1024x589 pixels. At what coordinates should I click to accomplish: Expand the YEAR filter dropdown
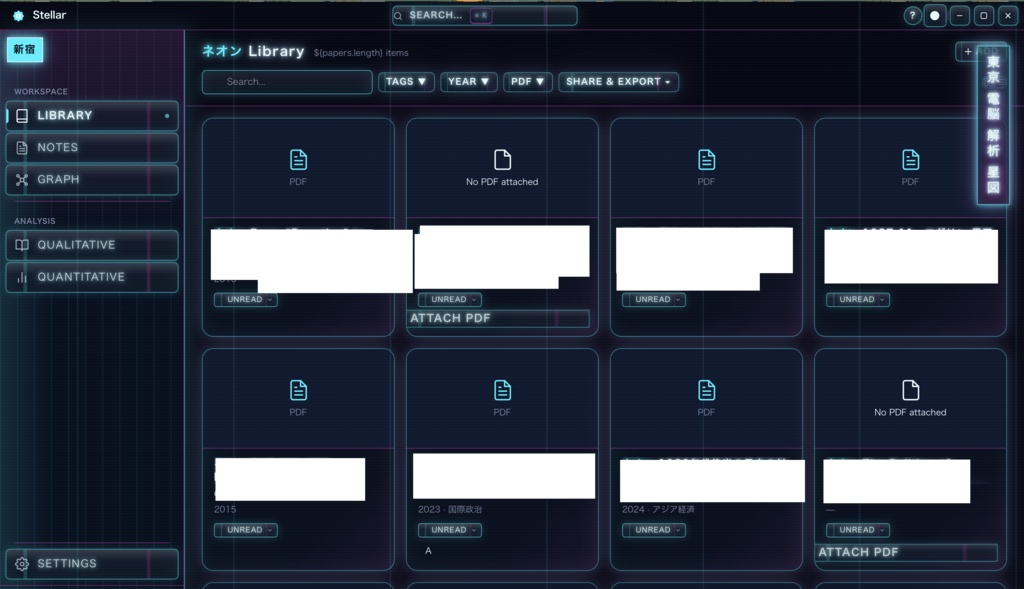[x=468, y=82]
